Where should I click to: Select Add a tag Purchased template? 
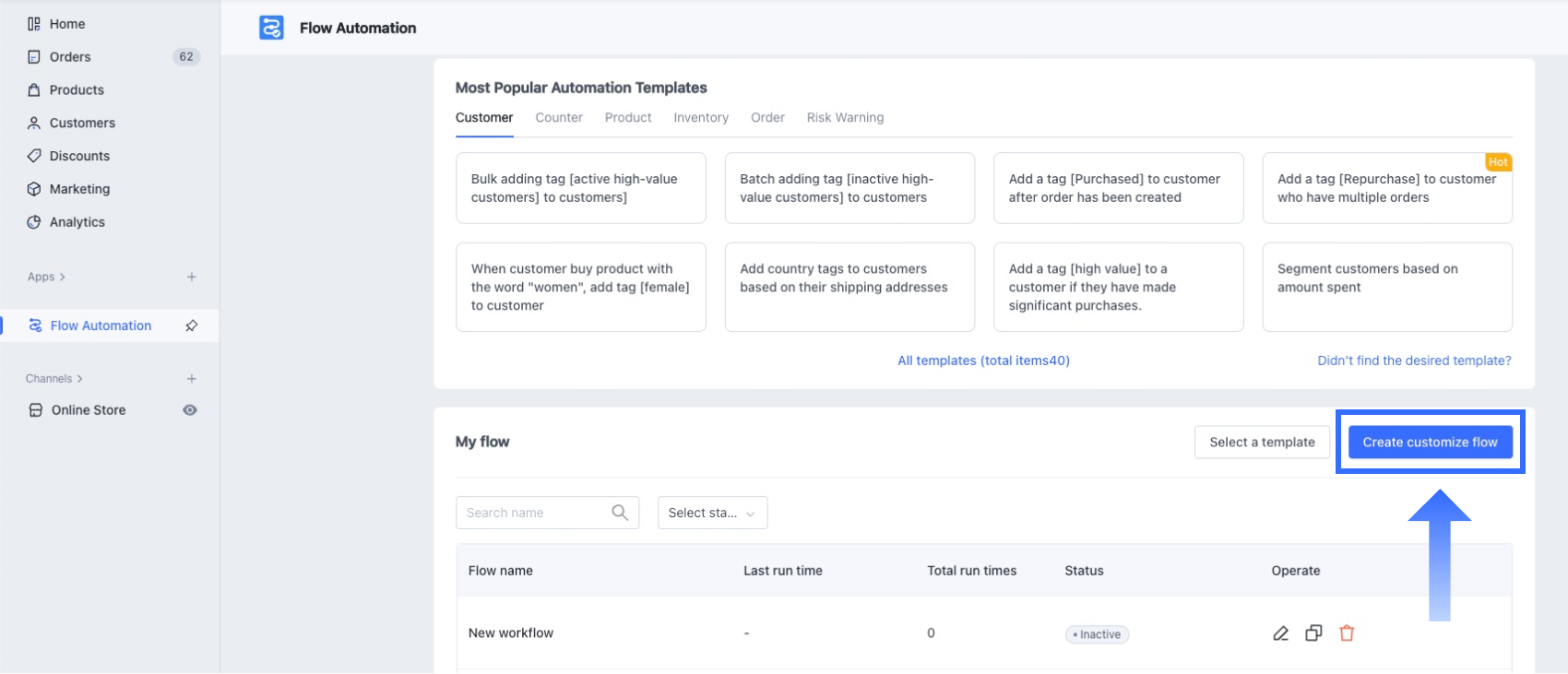point(1118,188)
